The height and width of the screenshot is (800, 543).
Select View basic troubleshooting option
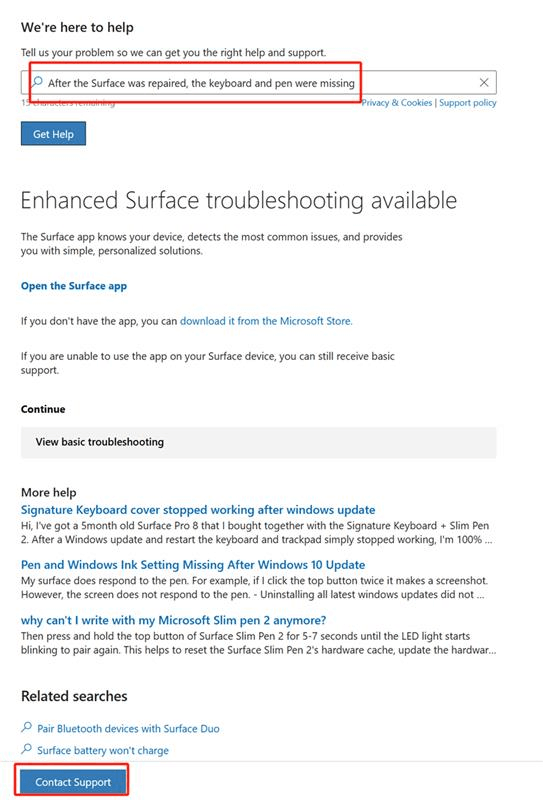pyautogui.click(x=258, y=442)
